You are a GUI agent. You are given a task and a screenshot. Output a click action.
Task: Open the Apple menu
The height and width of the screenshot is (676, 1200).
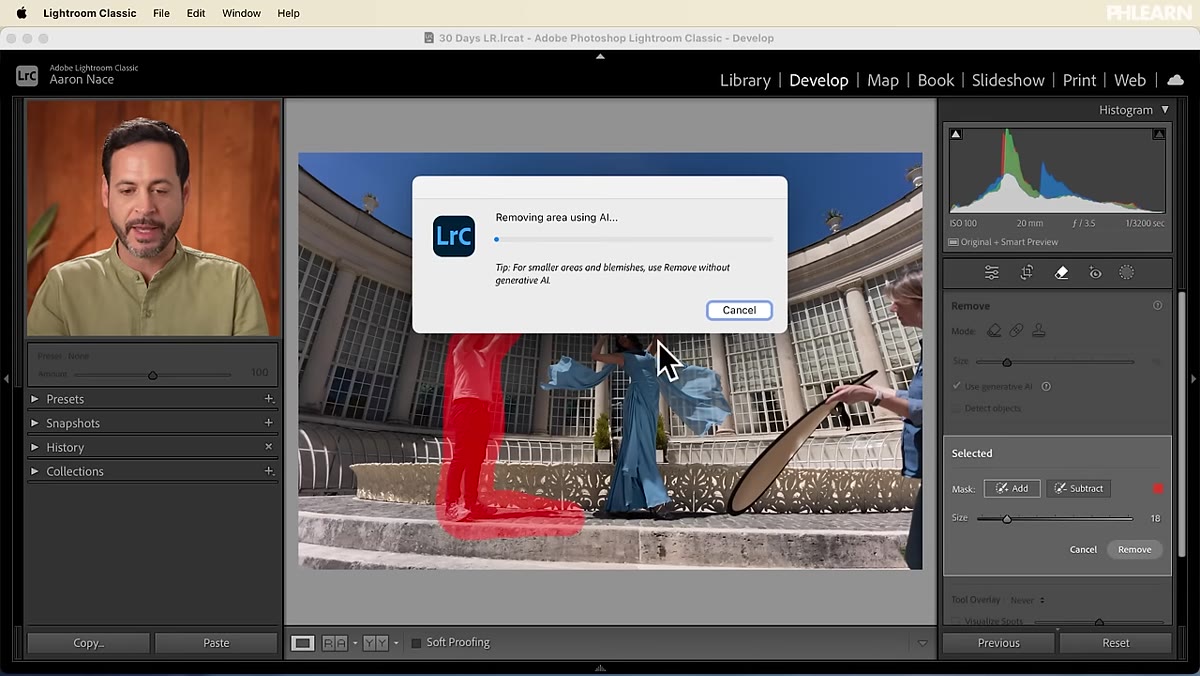(21, 13)
